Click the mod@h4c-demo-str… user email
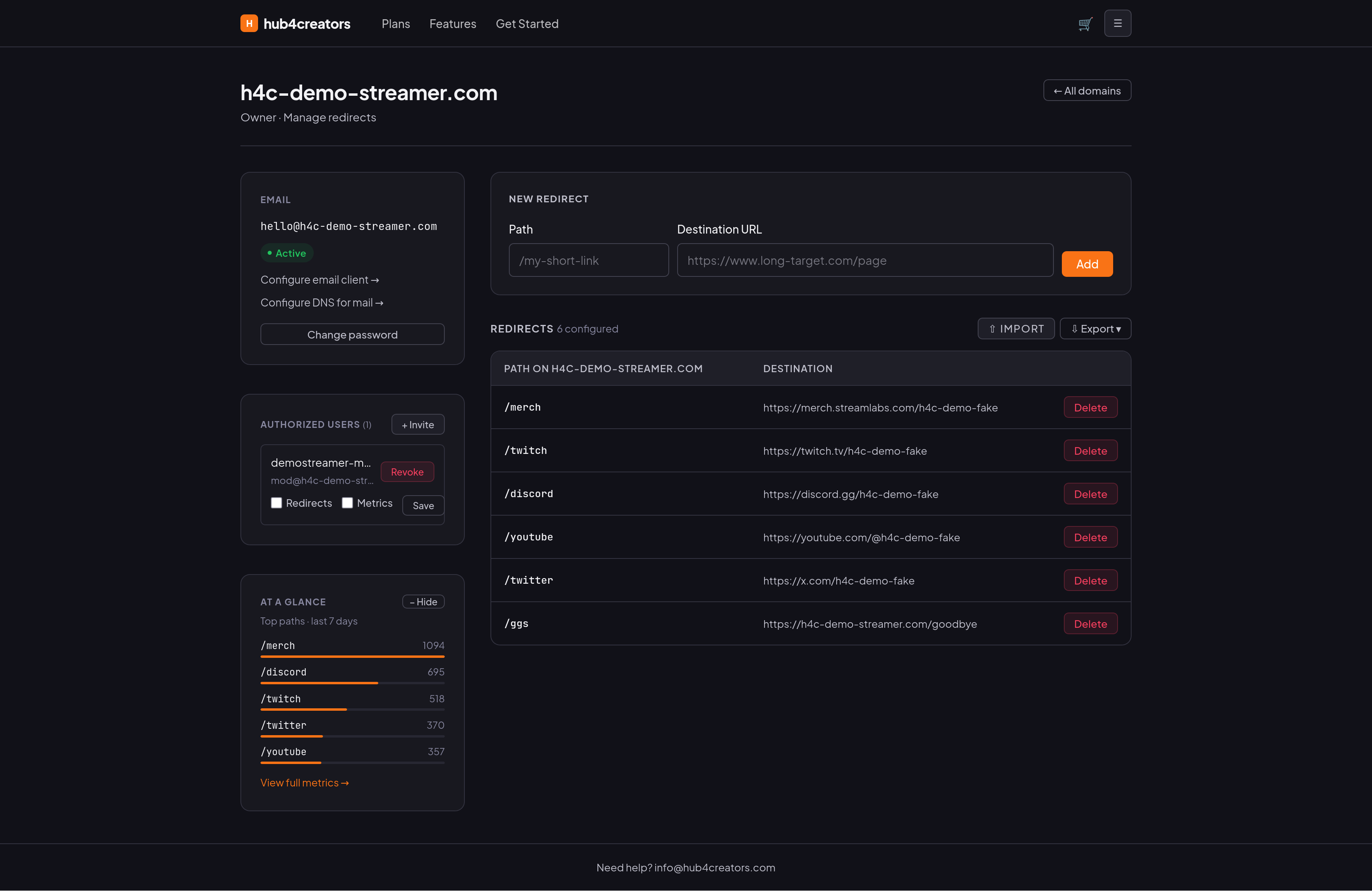 click(x=322, y=481)
